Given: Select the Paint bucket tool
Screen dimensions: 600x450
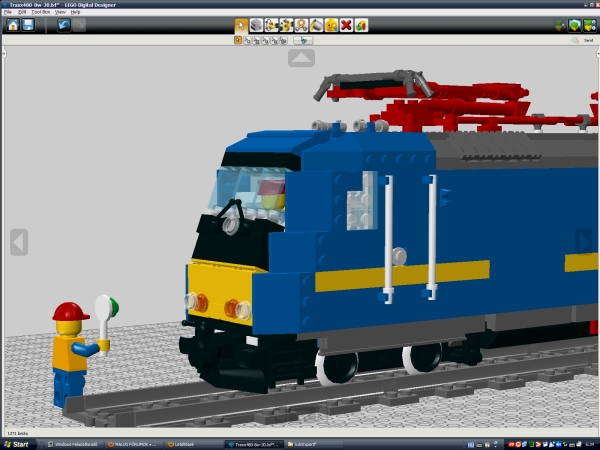Looking at the screenshot, I should [316, 26].
